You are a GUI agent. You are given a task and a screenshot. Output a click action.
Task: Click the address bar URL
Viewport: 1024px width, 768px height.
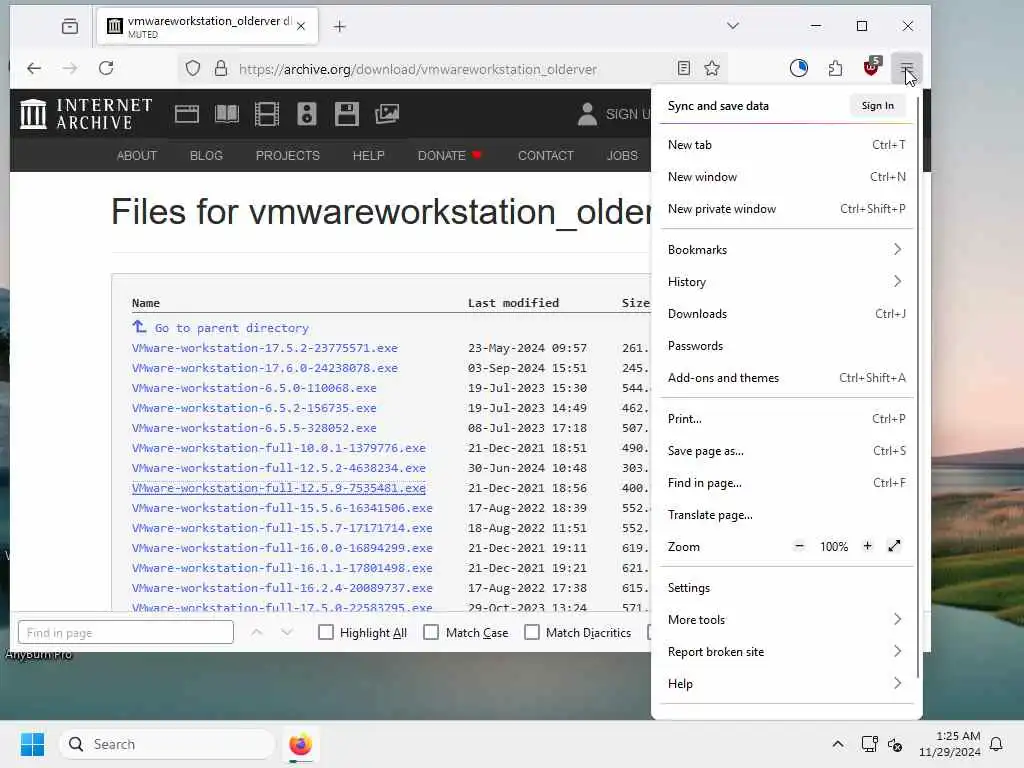[418, 69]
